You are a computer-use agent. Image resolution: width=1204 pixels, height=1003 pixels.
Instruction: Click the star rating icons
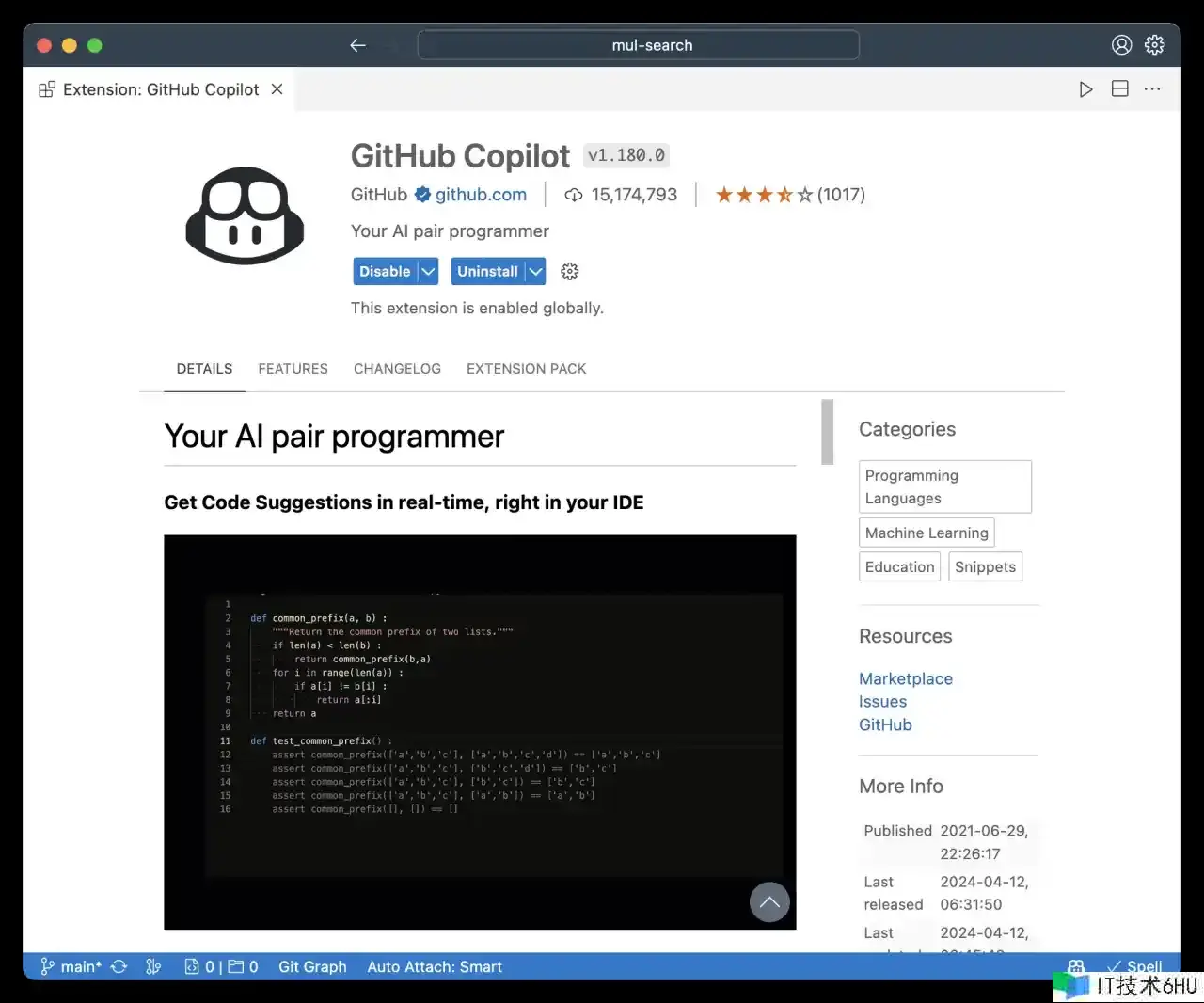(764, 195)
